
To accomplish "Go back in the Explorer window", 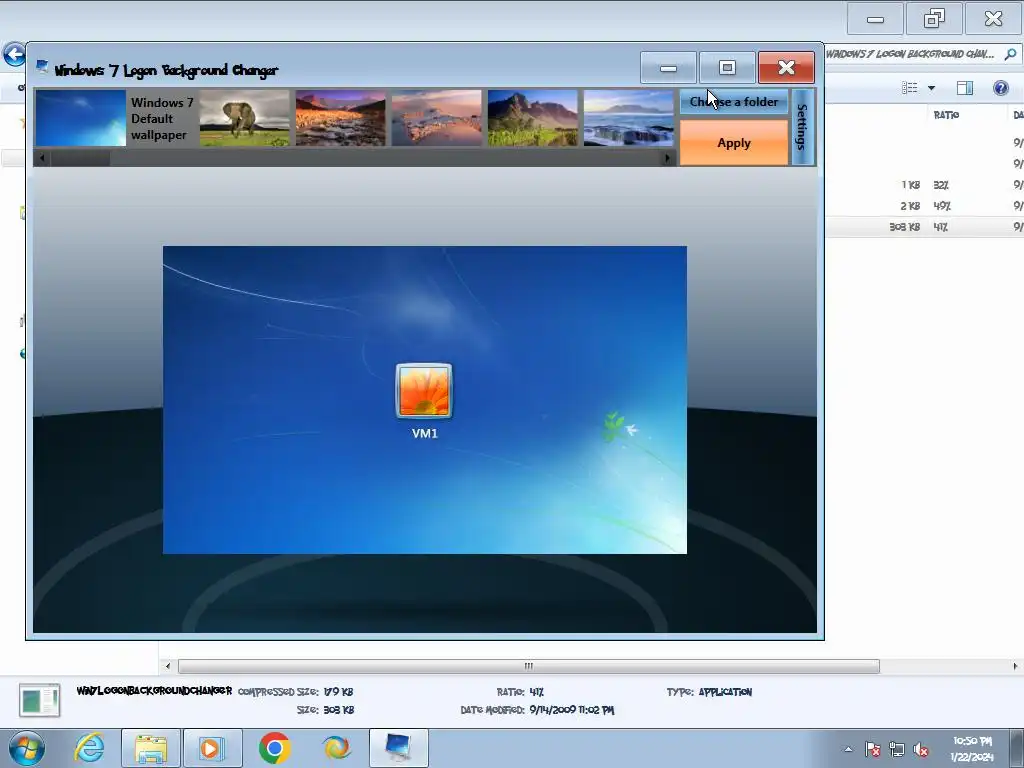I will [14, 55].
